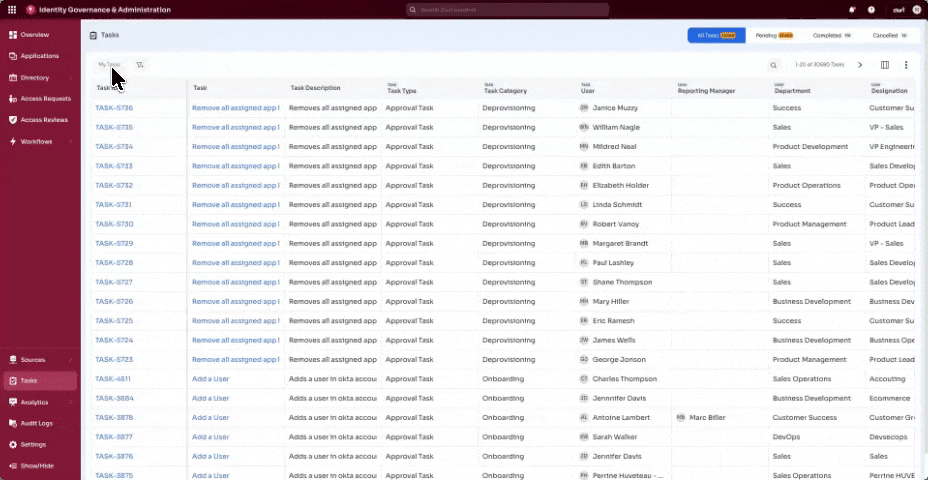928x480 pixels.
Task: Open the filter icon beside My Tasks
Action: click(140, 65)
